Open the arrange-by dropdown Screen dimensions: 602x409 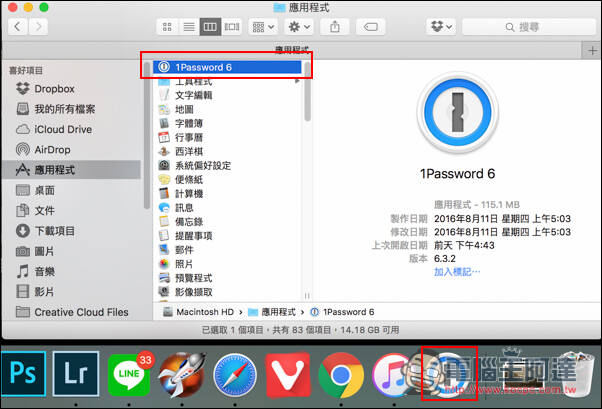pyautogui.click(x=263, y=27)
